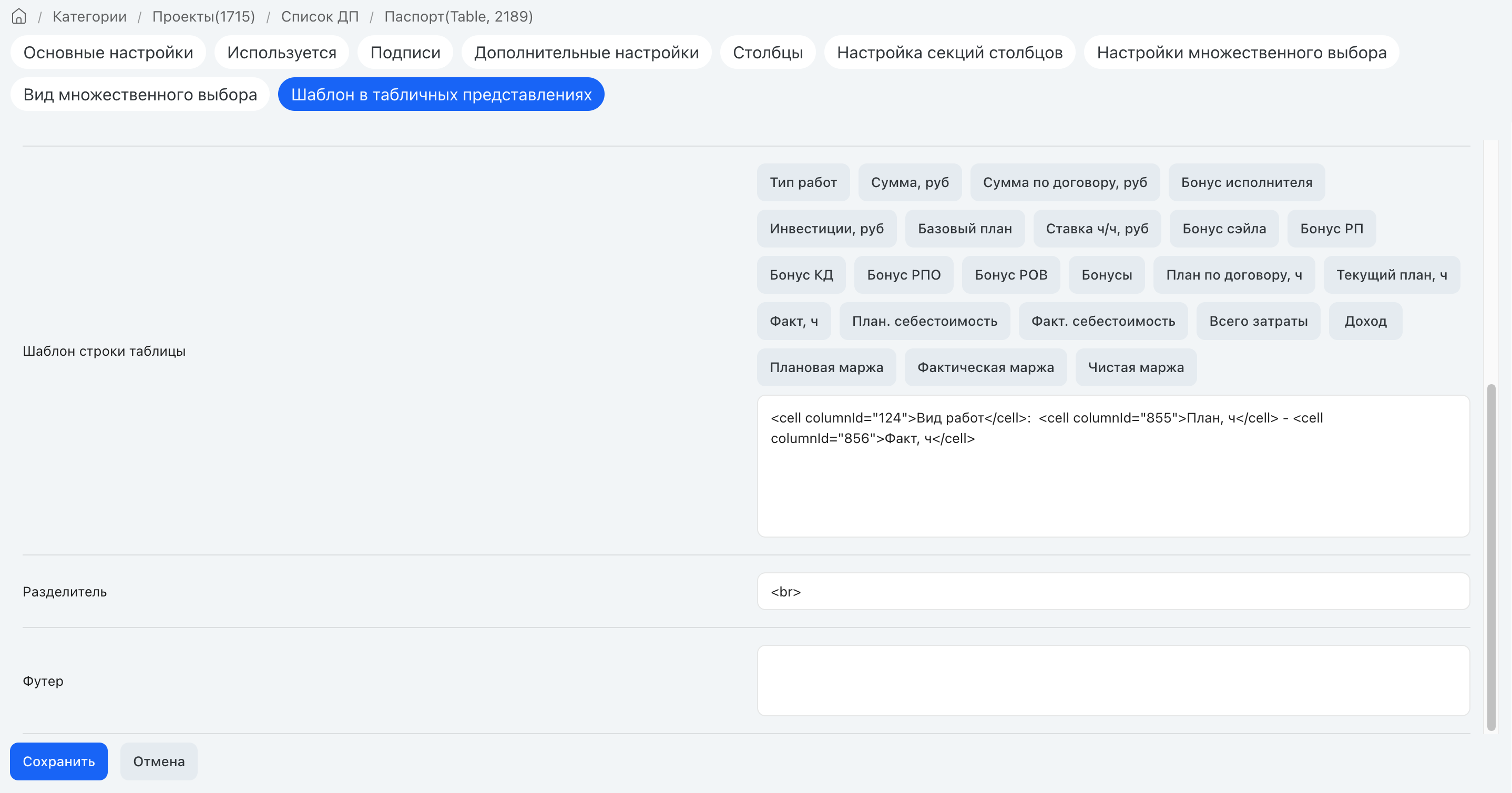Click the vertical scrollbar thumb
This screenshot has height=793, width=1512.
pos(1491,557)
